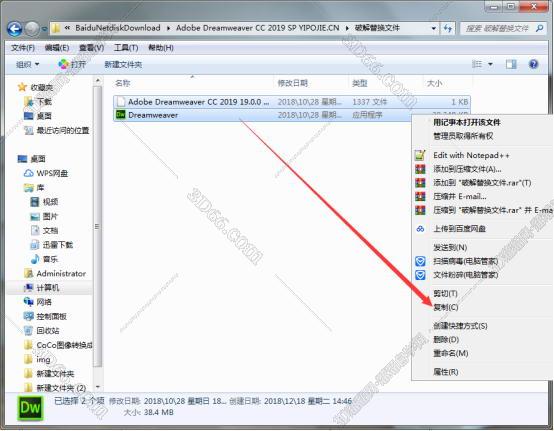The image size is (554, 431).
Task: Click the address bar refresh icon
Action: coord(448,28)
